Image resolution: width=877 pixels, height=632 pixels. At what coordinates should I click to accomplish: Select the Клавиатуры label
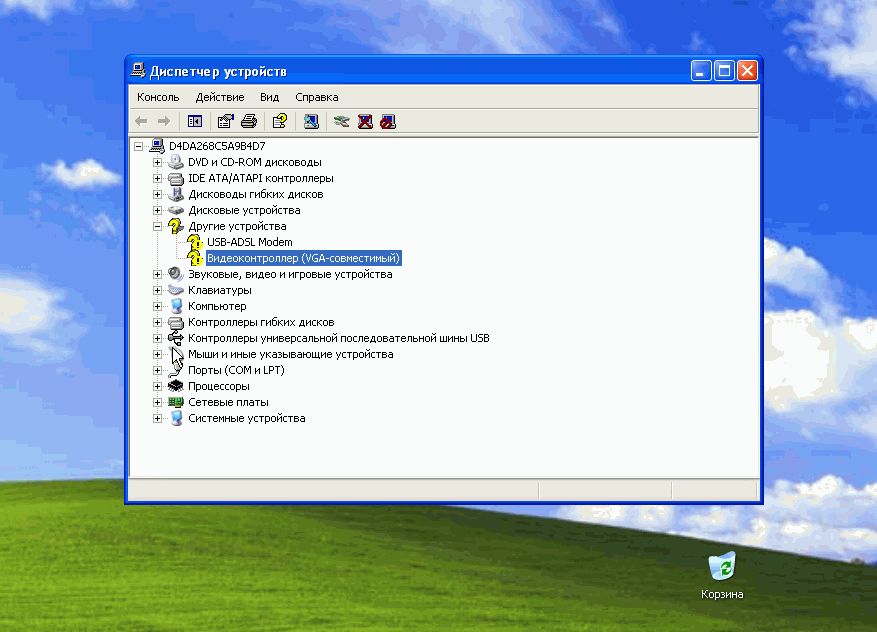pyautogui.click(x=220, y=290)
